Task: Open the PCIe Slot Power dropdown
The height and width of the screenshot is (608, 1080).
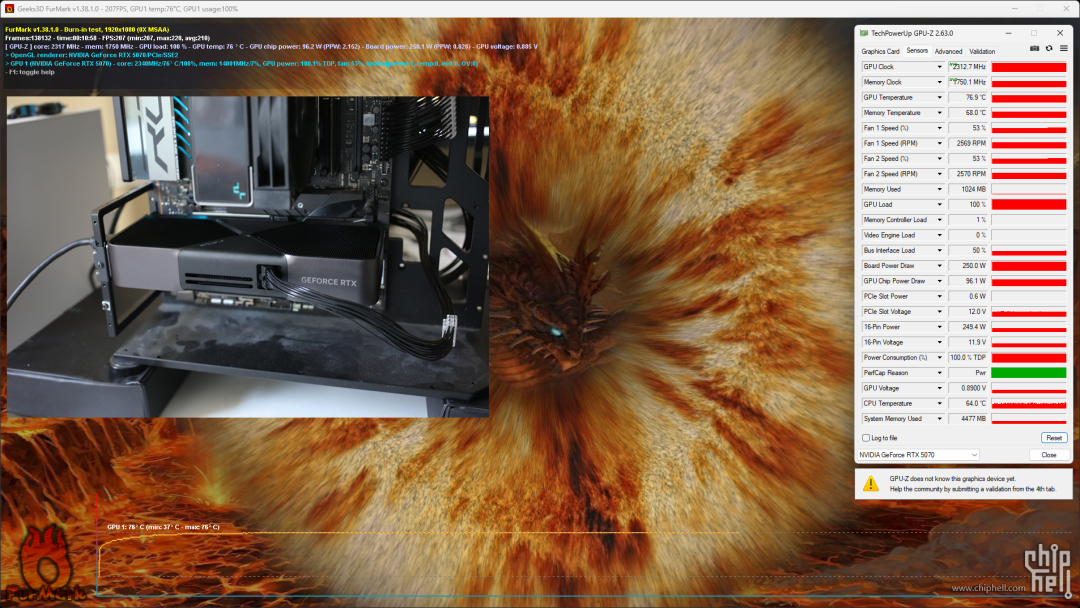Action: [939, 296]
